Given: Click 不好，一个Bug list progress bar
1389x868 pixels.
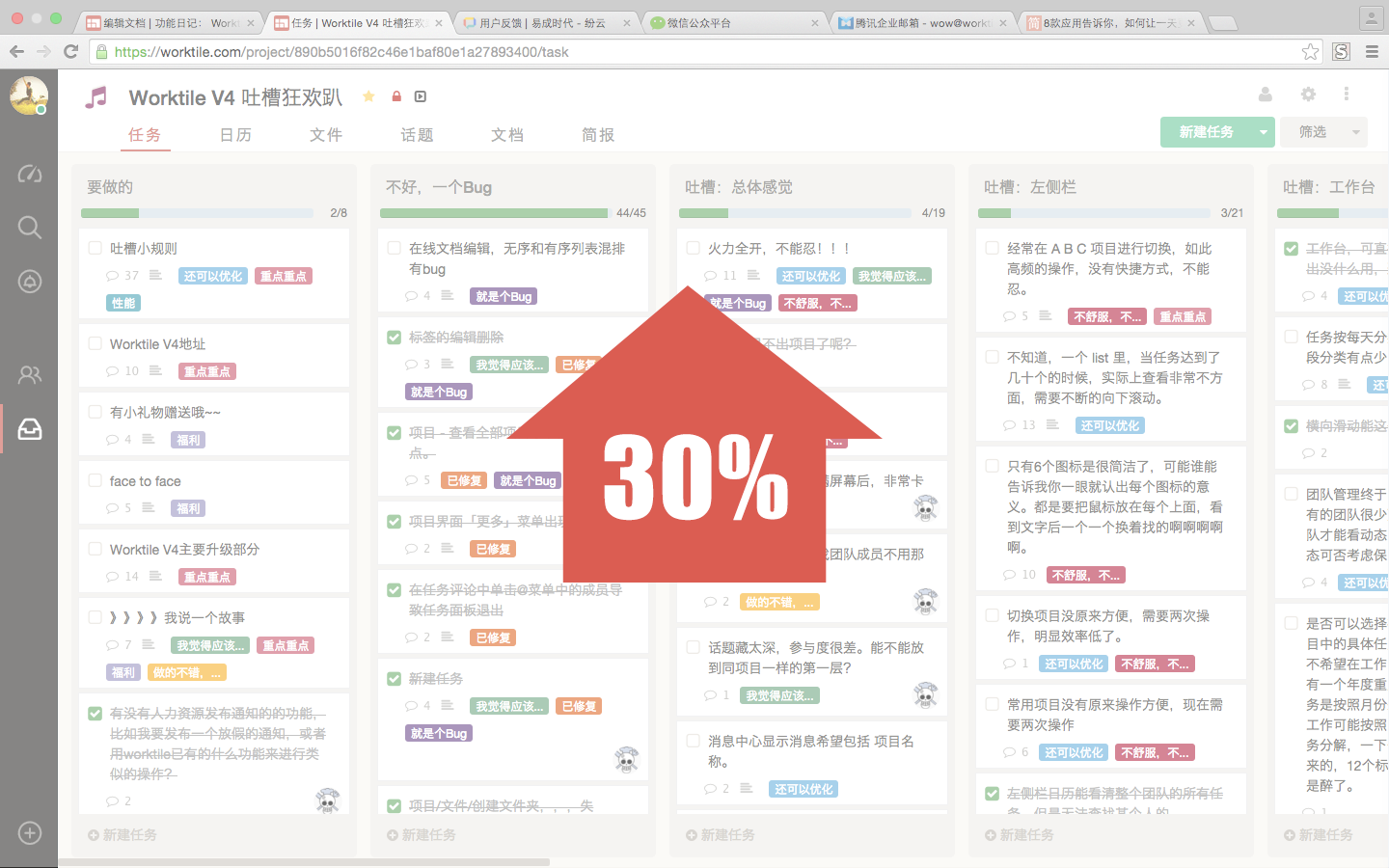Looking at the screenshot, I should point(495,213).
